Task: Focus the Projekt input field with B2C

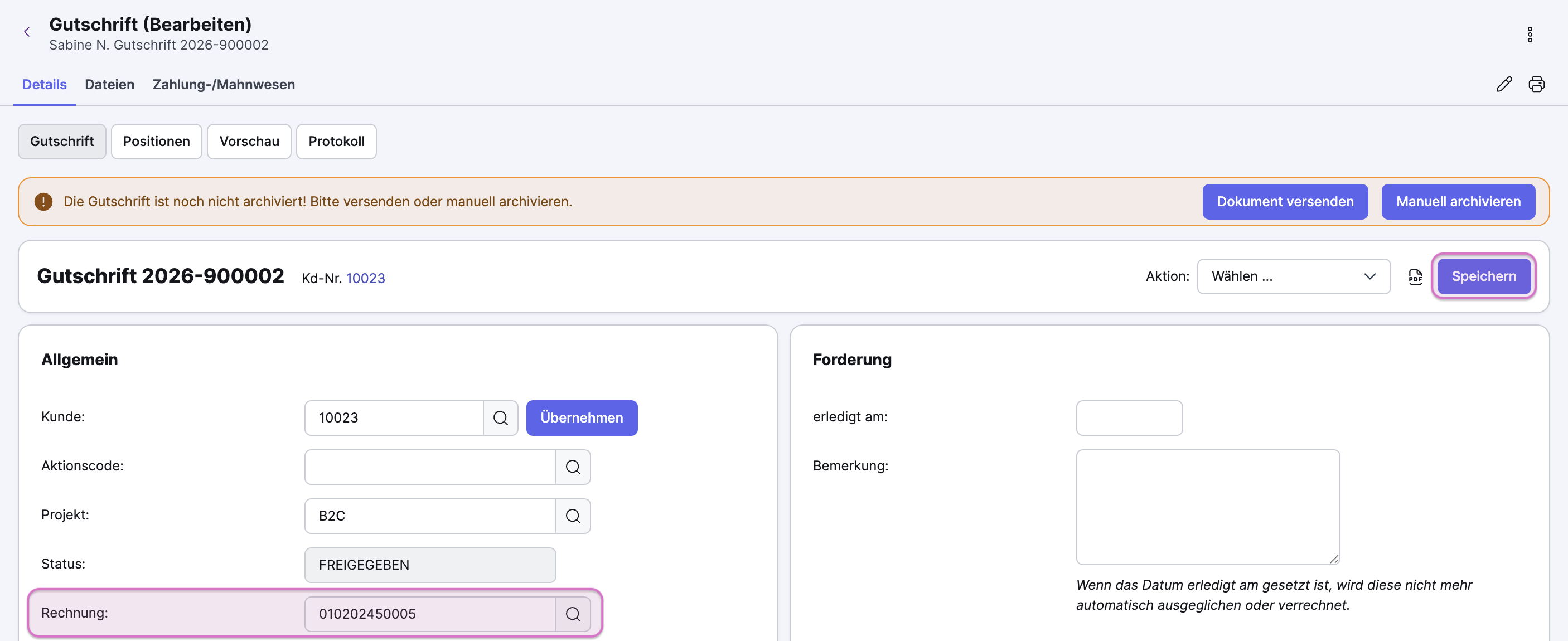Action: pos(430,516)
